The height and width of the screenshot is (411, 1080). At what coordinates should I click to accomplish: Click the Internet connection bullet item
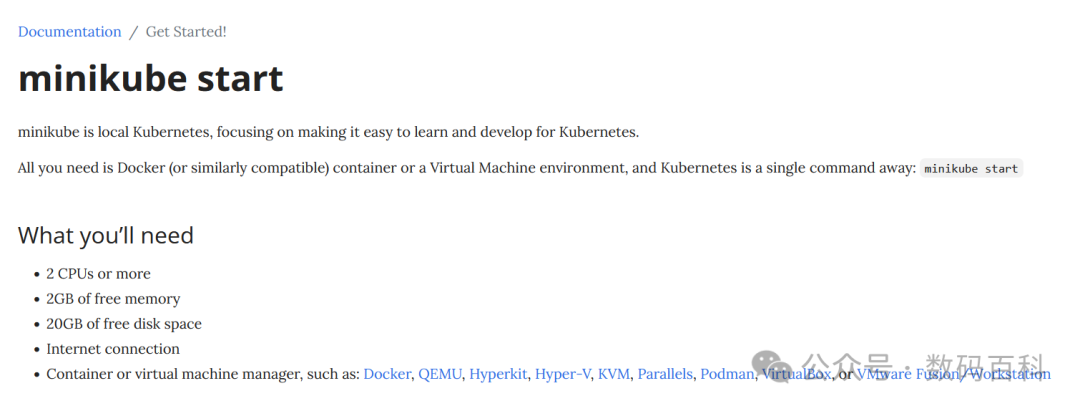pos(113,349)
